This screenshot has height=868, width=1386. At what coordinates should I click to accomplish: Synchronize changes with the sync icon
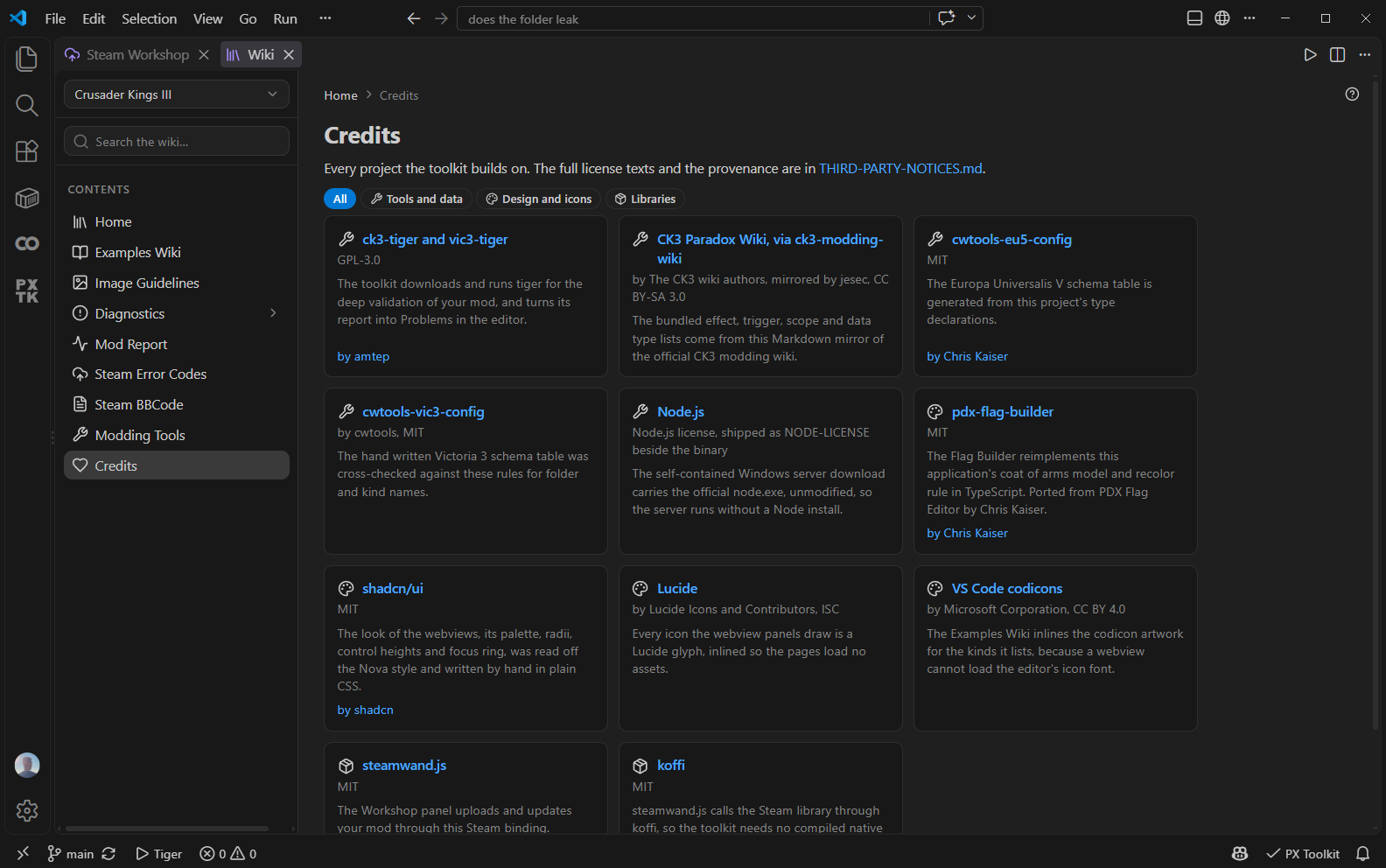click(108, 854)
